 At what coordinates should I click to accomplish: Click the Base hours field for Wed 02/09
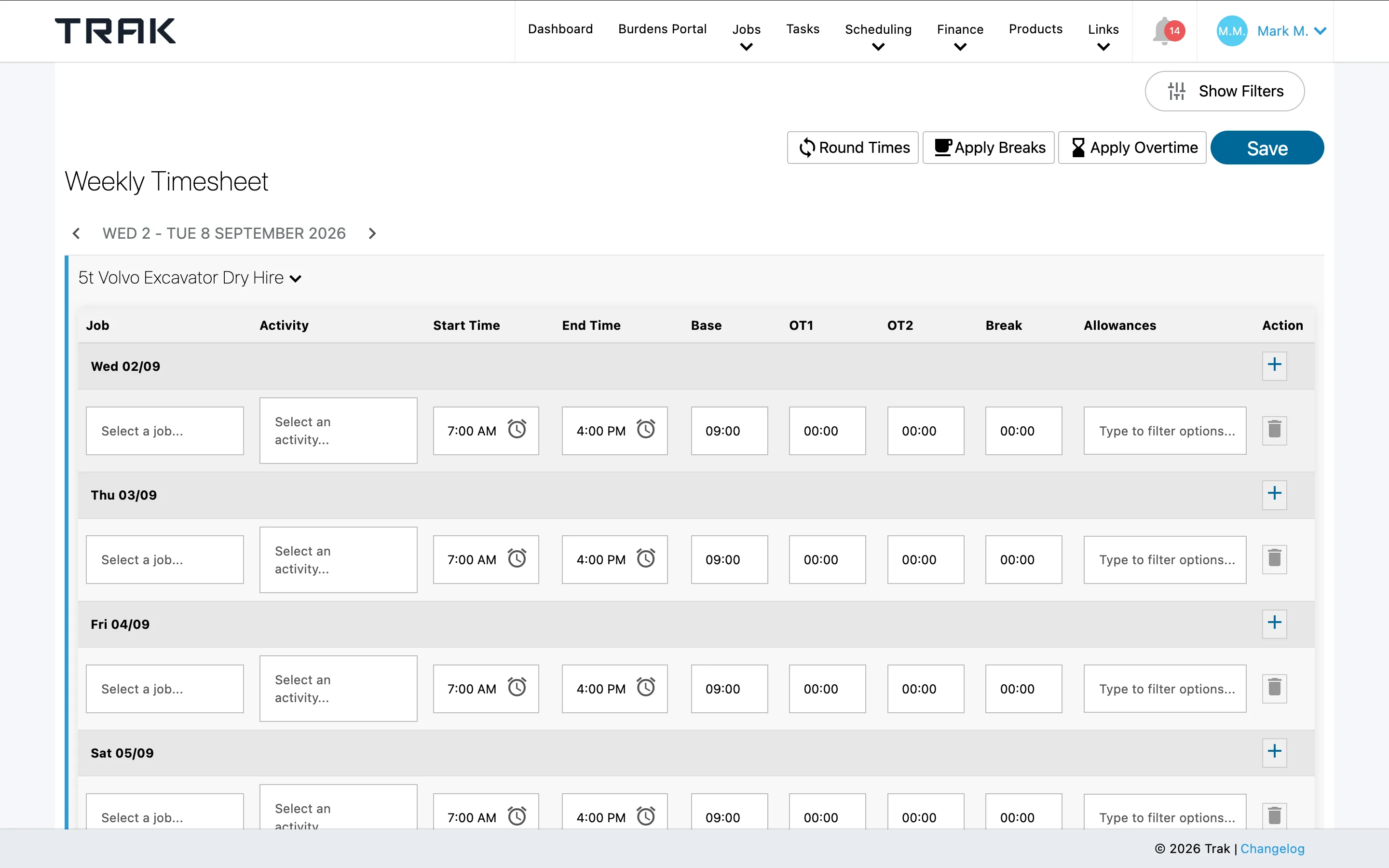(x=729, y=431)
